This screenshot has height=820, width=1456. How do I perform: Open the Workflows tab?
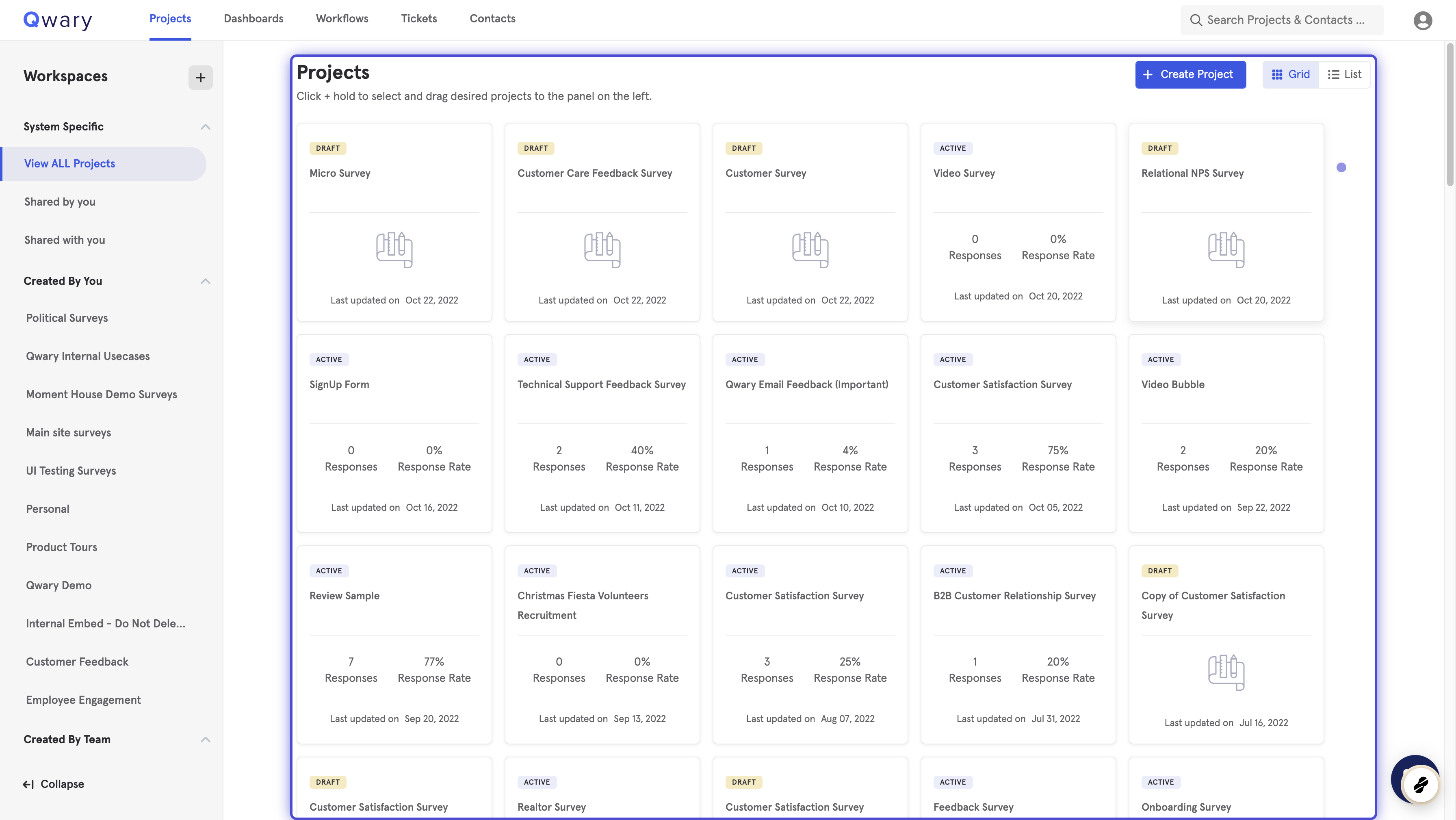[x=342, y=19]
